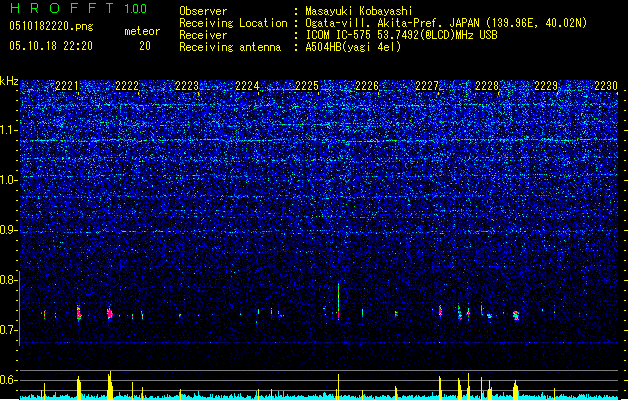Click the 0.8 kHz axis label
Viewport: 629px width, 400px height.
point(9,280)
